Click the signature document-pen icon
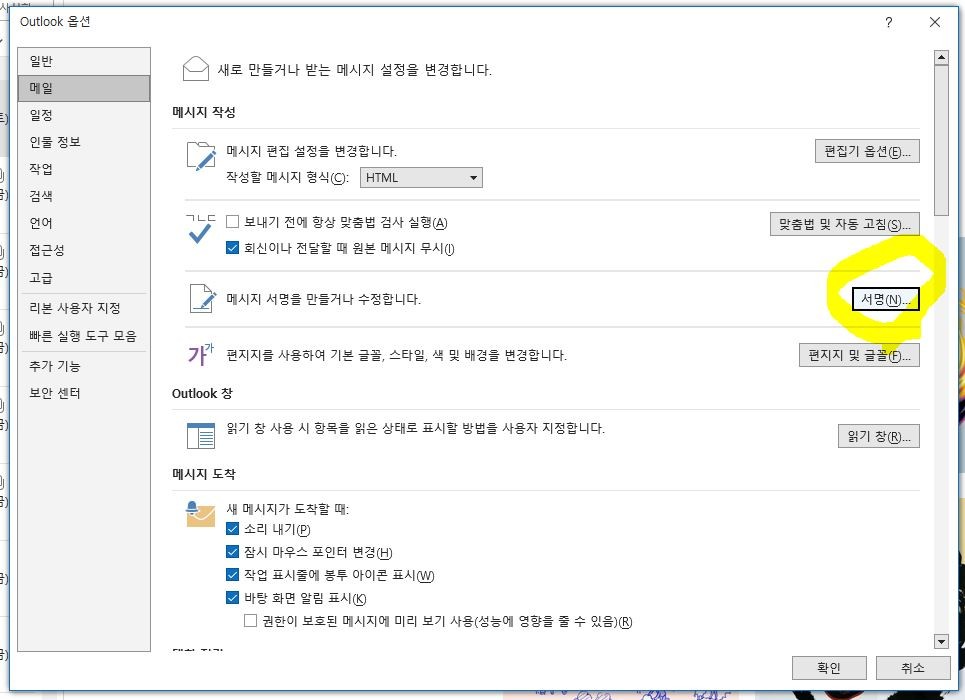This screenshot has height=700, width=965. pos(202,299)
